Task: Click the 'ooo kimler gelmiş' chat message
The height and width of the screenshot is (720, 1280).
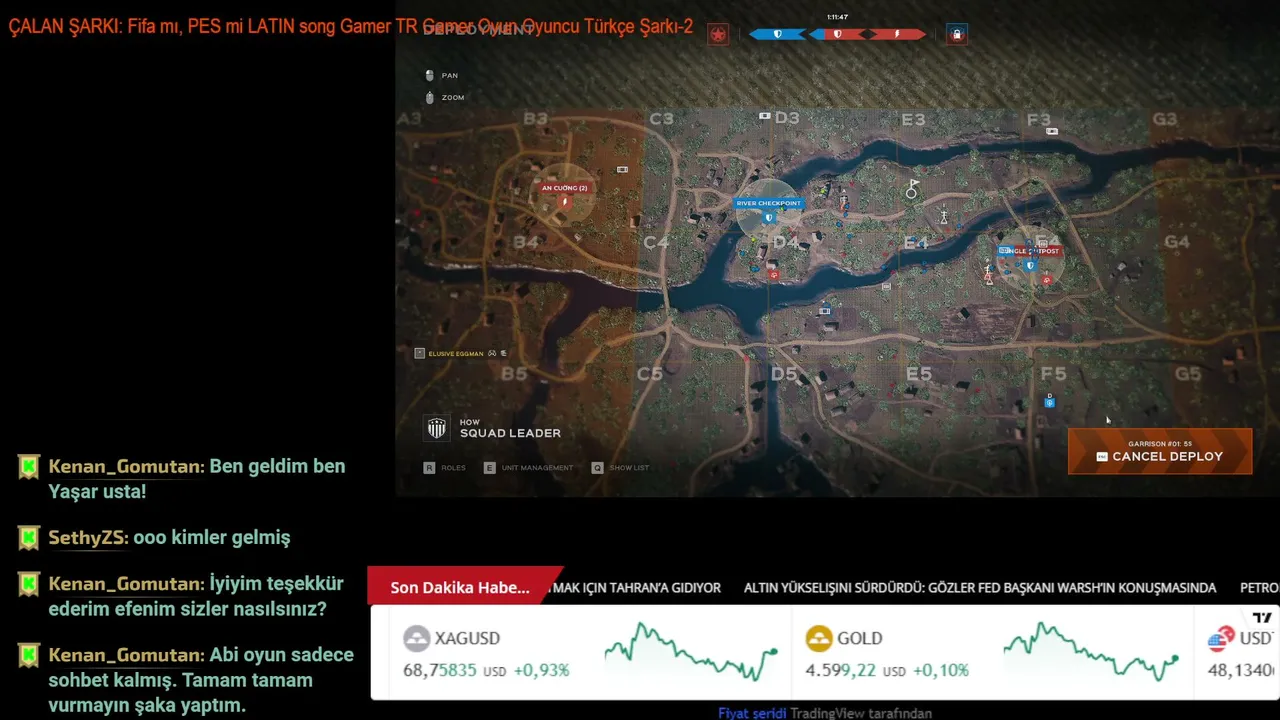Action: coord(212,538)
